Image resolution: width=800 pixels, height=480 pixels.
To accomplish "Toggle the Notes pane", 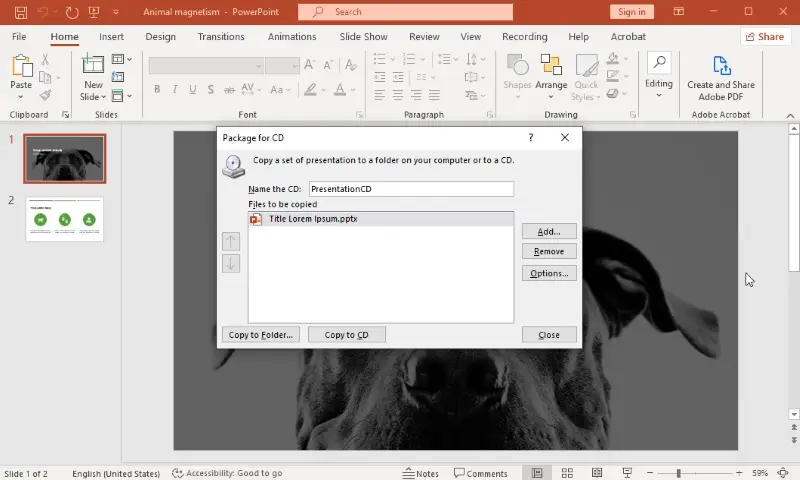I will pyautogui.click(x=420, y=473).
